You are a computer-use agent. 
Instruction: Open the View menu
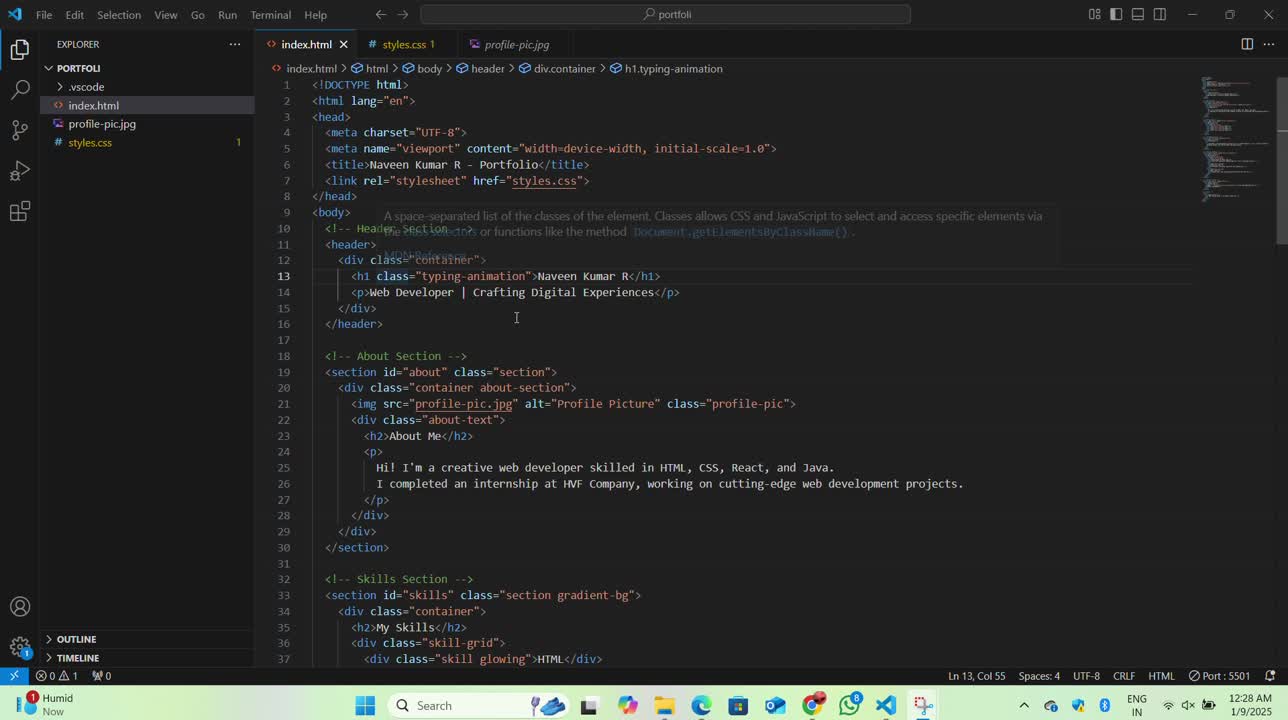tap(166, 15)
